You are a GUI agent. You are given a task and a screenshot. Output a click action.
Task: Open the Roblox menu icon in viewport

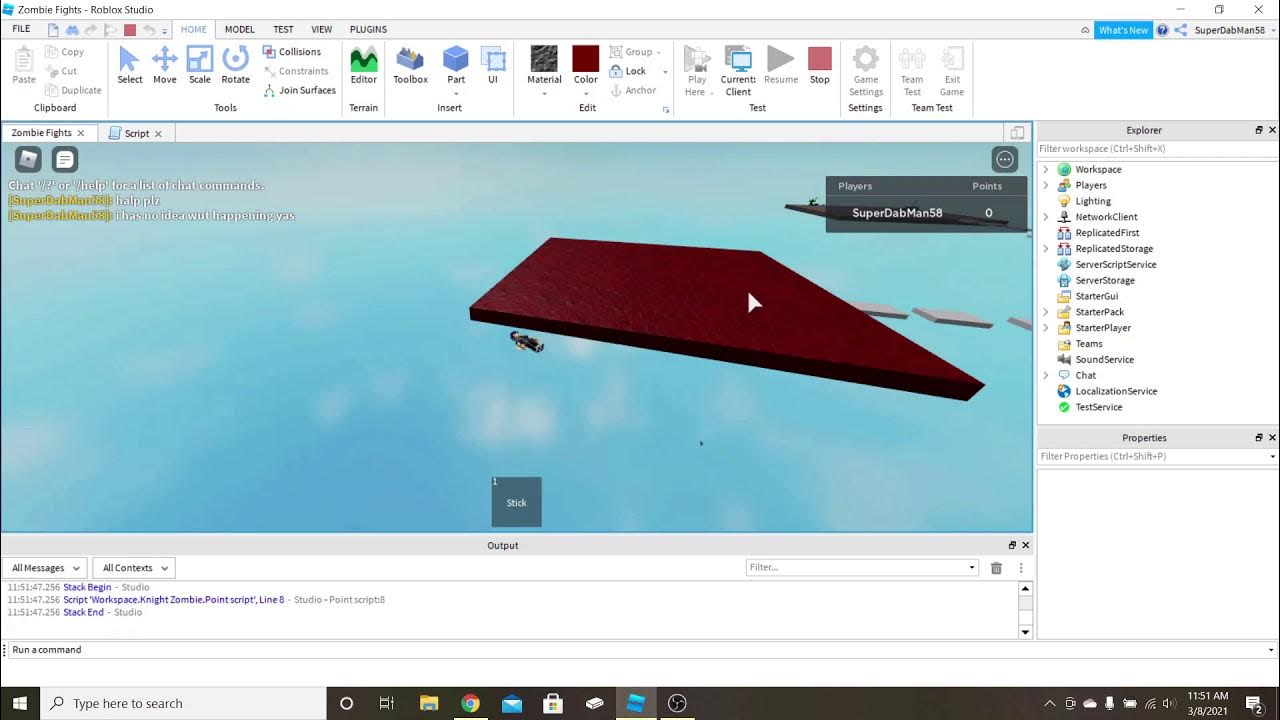pos(28,159)
